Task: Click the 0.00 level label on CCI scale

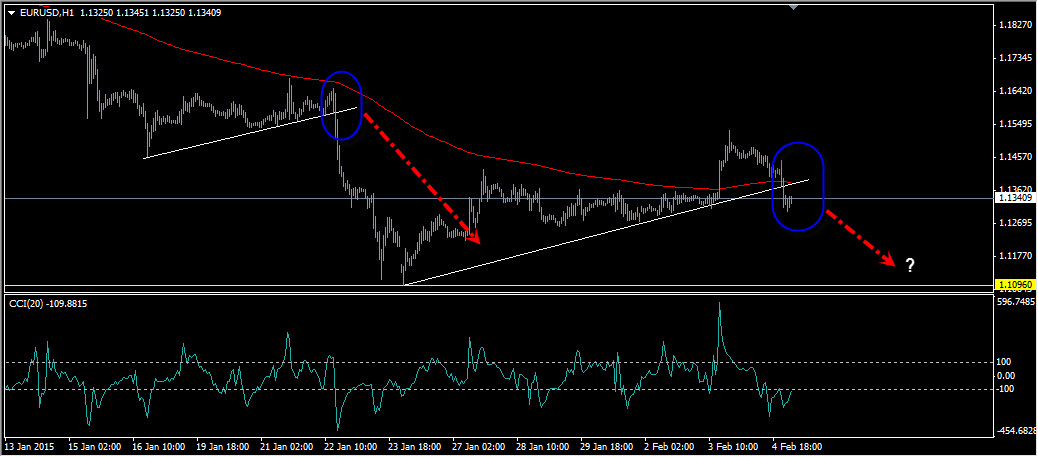Action: click(x=1007, y=376)
